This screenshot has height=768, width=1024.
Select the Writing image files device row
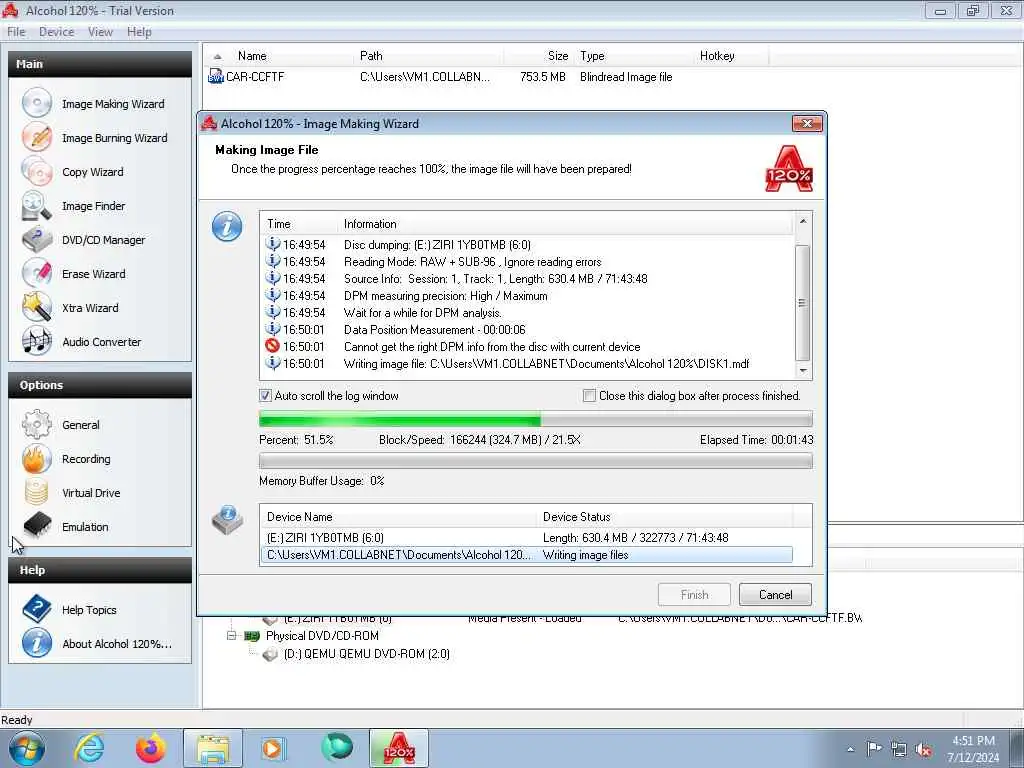[x=526, y=554]
